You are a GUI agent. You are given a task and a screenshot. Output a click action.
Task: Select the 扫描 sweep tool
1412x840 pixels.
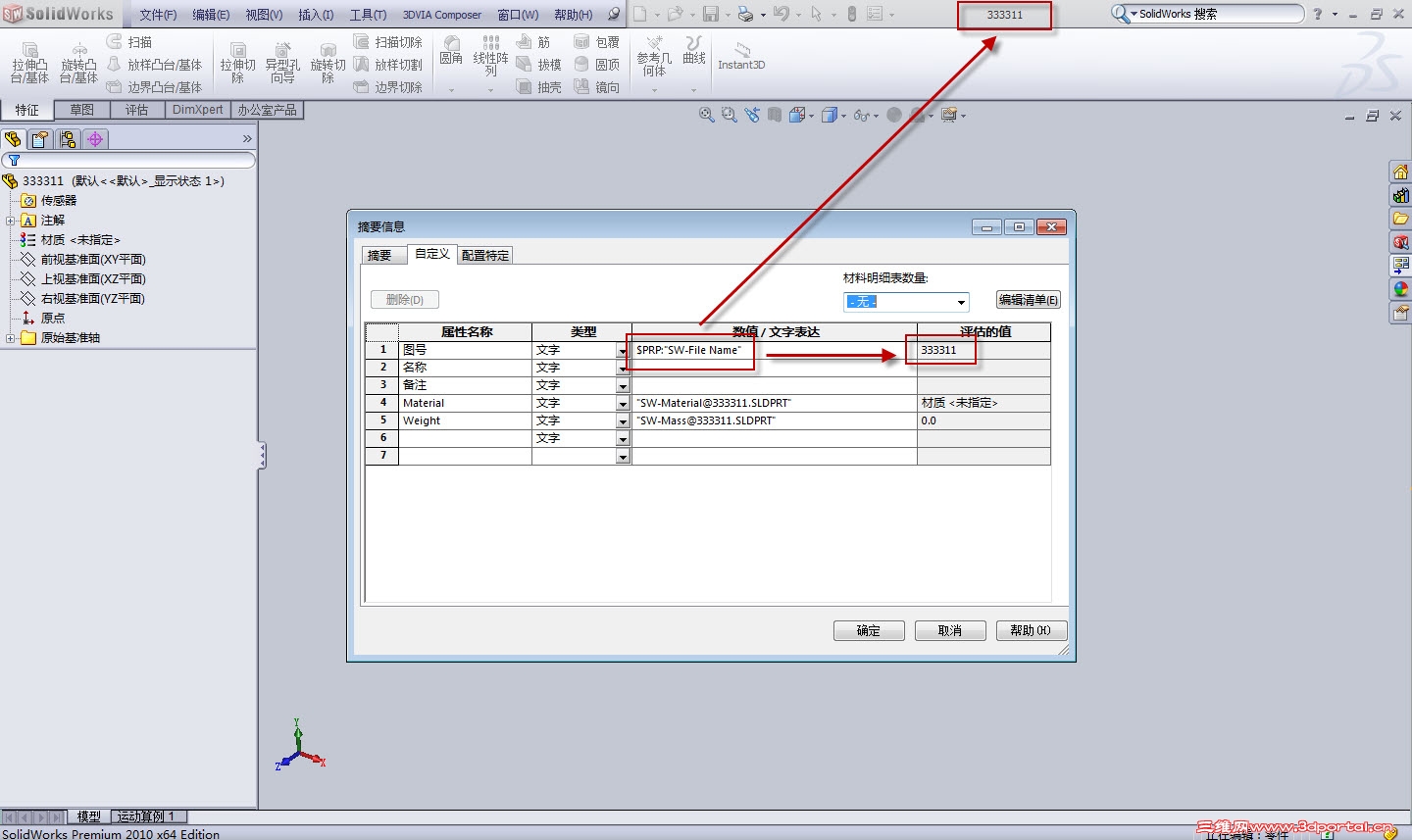pyautogui.click(x=129, y=42)
